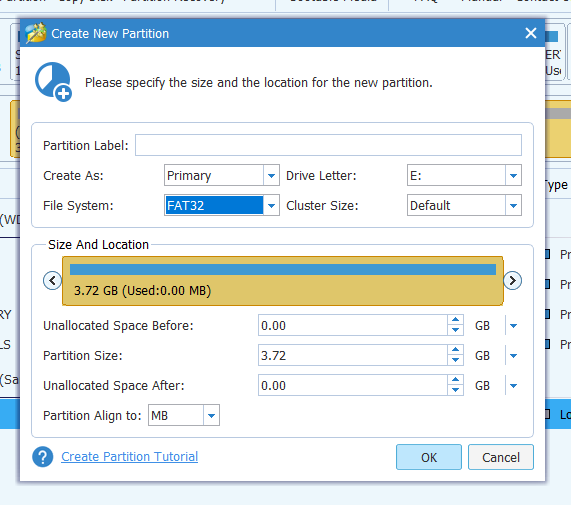The height and width of the screenshot is (505, 571).
Task: Increase Unallocated Space After value
Action: pyautogui.click(x=455, y=380)
